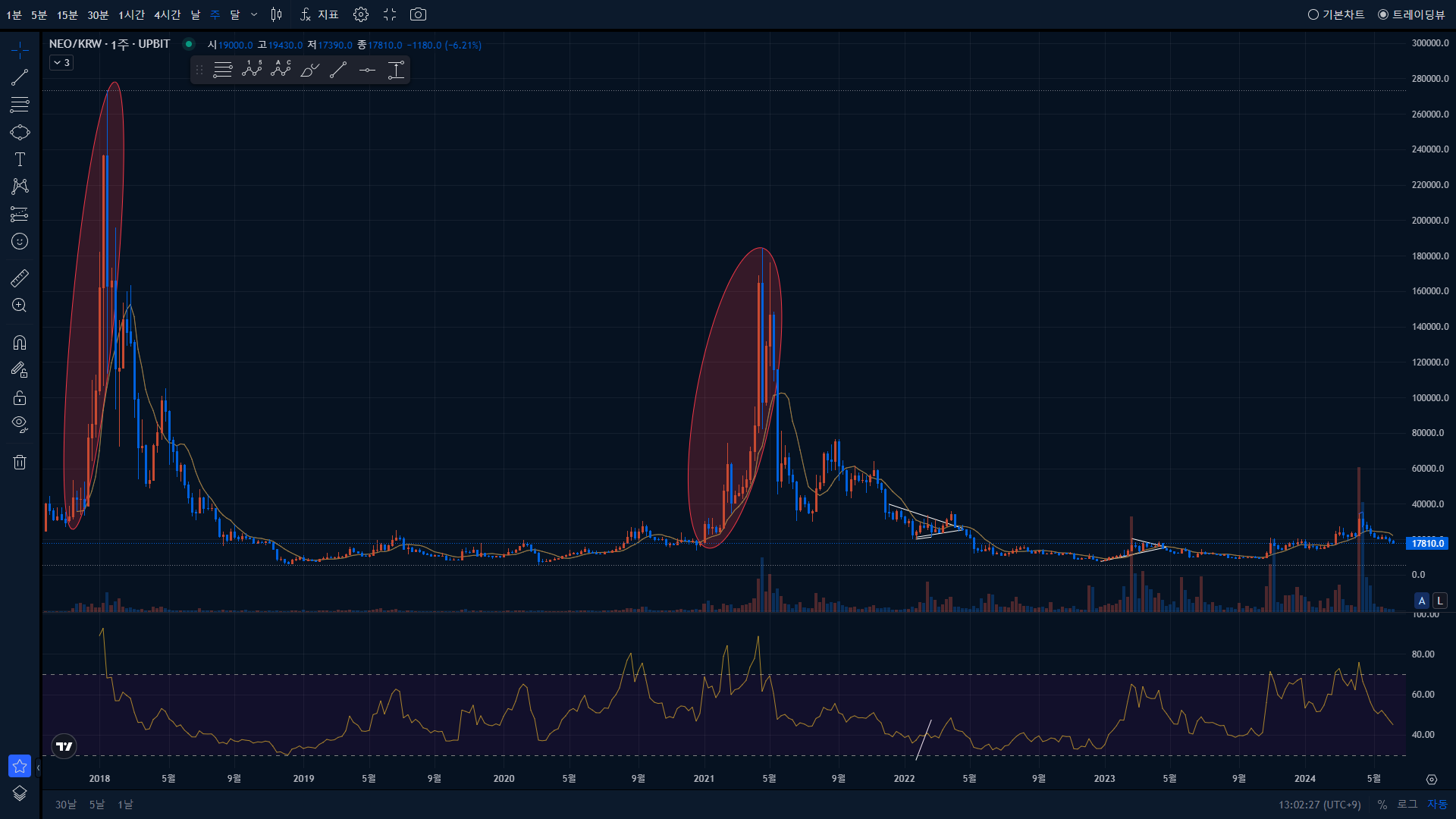Open candlestick chart type selector
The height and width of the screenshot is (819, 1456).
[276, 14]
